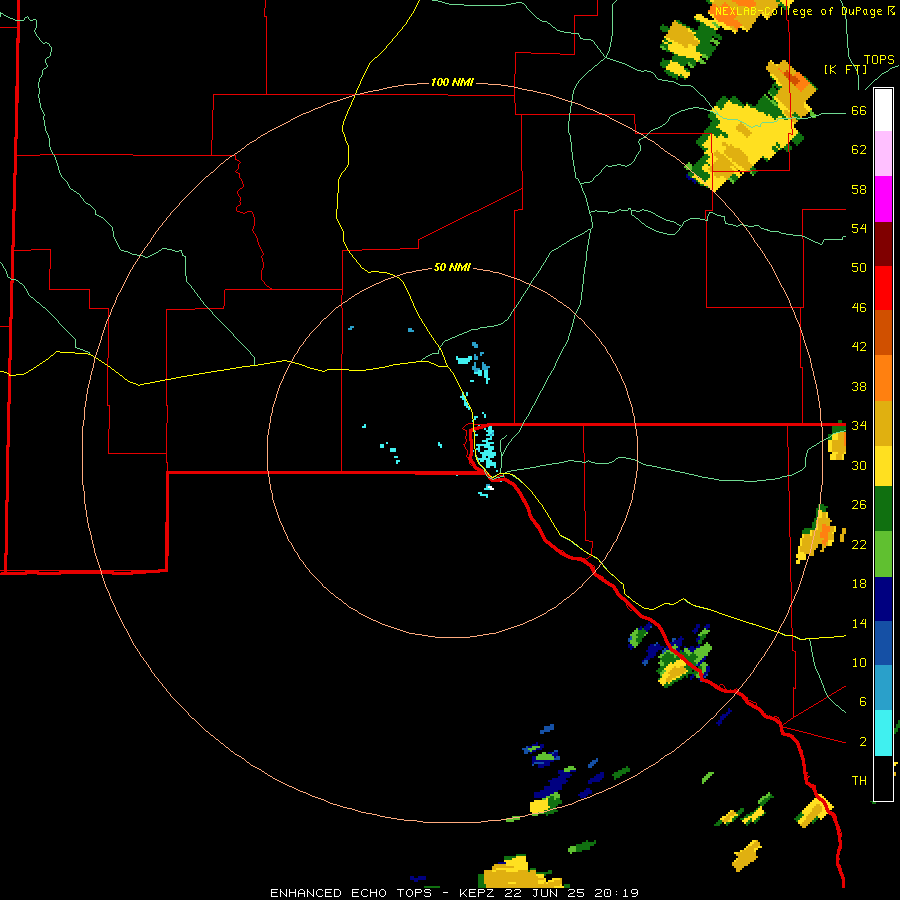Click the '58' legend value

click(x=859, y=189)
